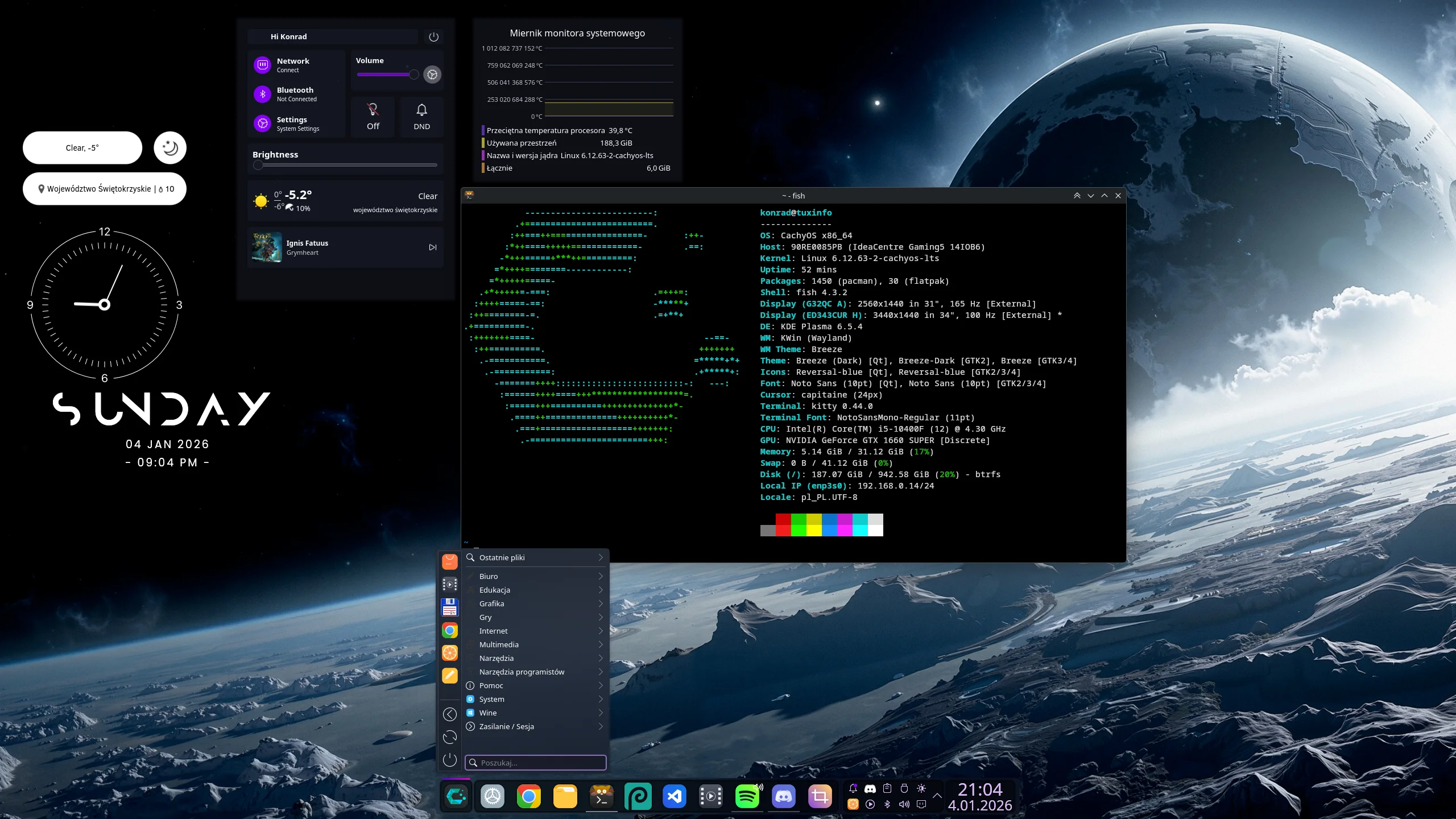Open Chrome from the launcher favorites sidebar
The width and height of the screenshot is (1456, 819).
(x=450, y=630)
